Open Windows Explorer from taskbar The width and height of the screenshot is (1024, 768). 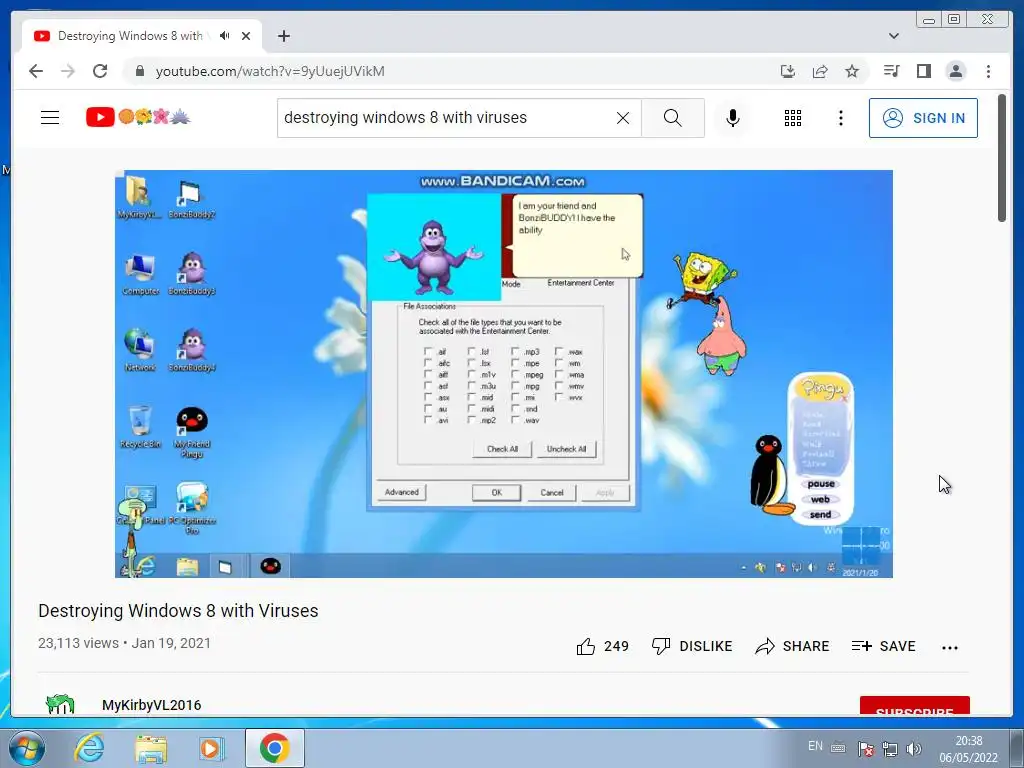pos(151,748)
